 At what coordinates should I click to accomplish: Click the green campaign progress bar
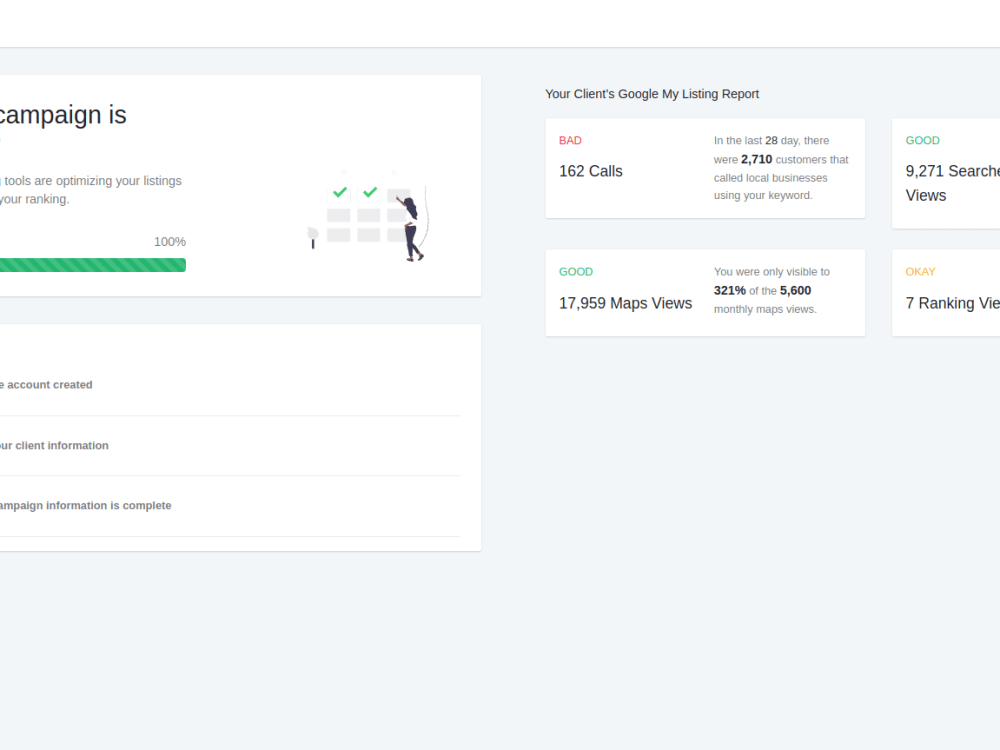(92, 265)
